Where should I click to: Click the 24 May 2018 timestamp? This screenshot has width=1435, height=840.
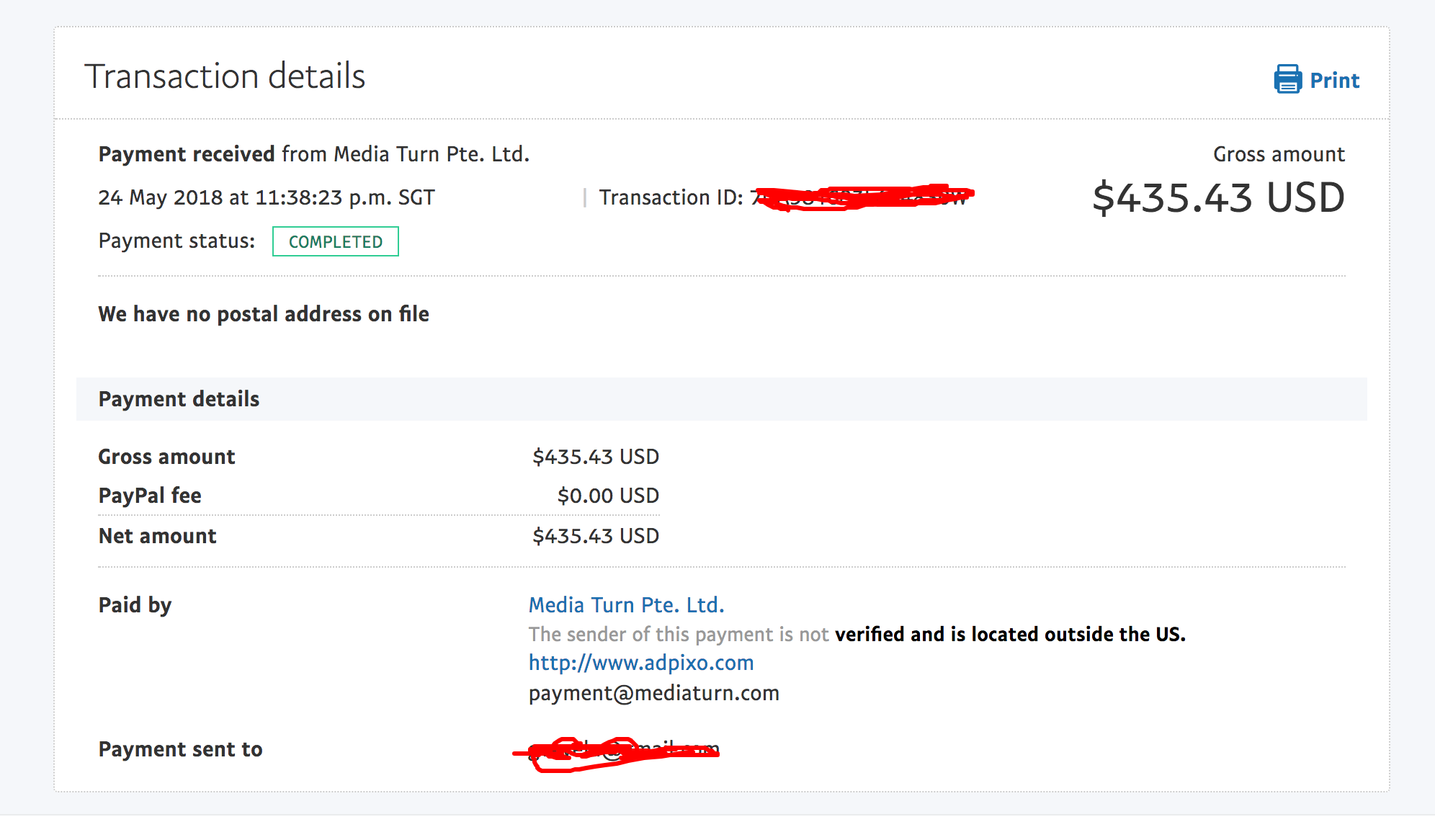point(267,197)
